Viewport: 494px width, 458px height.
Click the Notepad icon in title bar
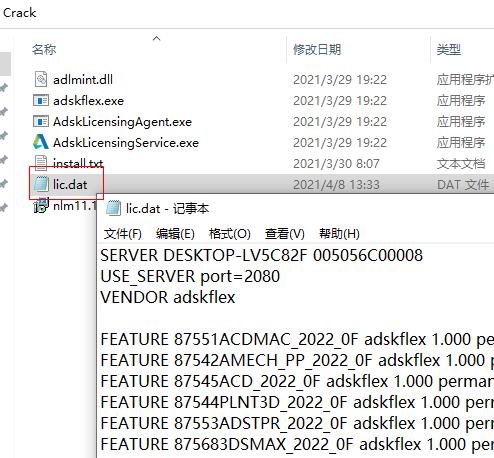tap(113, 208)
